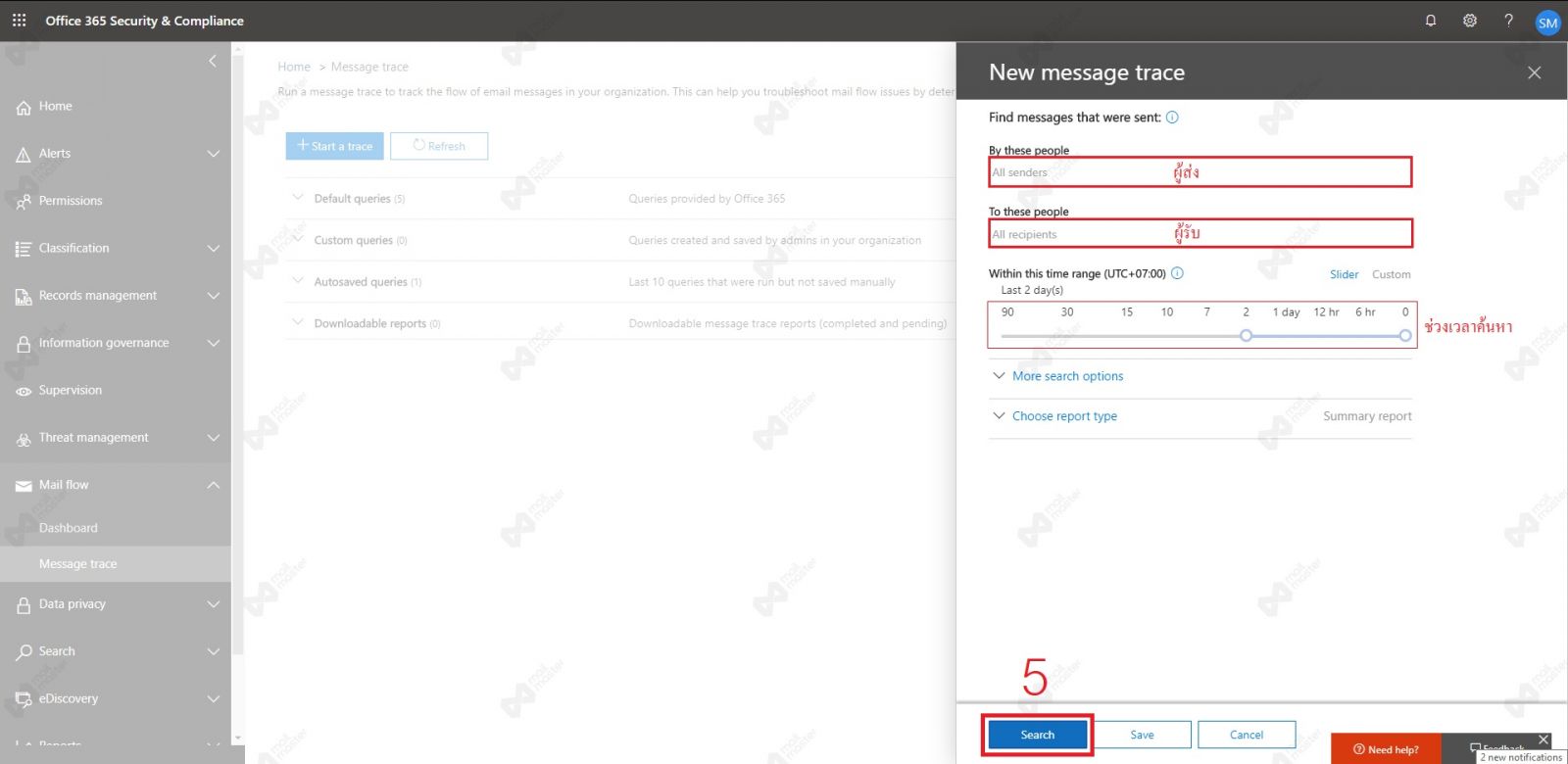Image resolution: width=1568 pixels, height=764 pixels.
Task: Click Home house icon in sidebar
Action: [x=24, y=108]
